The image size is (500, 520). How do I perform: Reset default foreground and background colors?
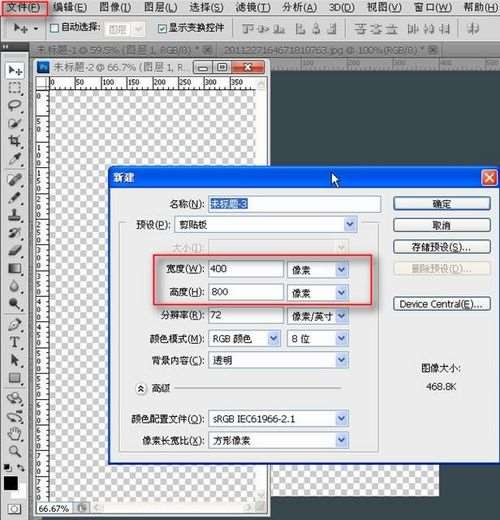(7, 468)
